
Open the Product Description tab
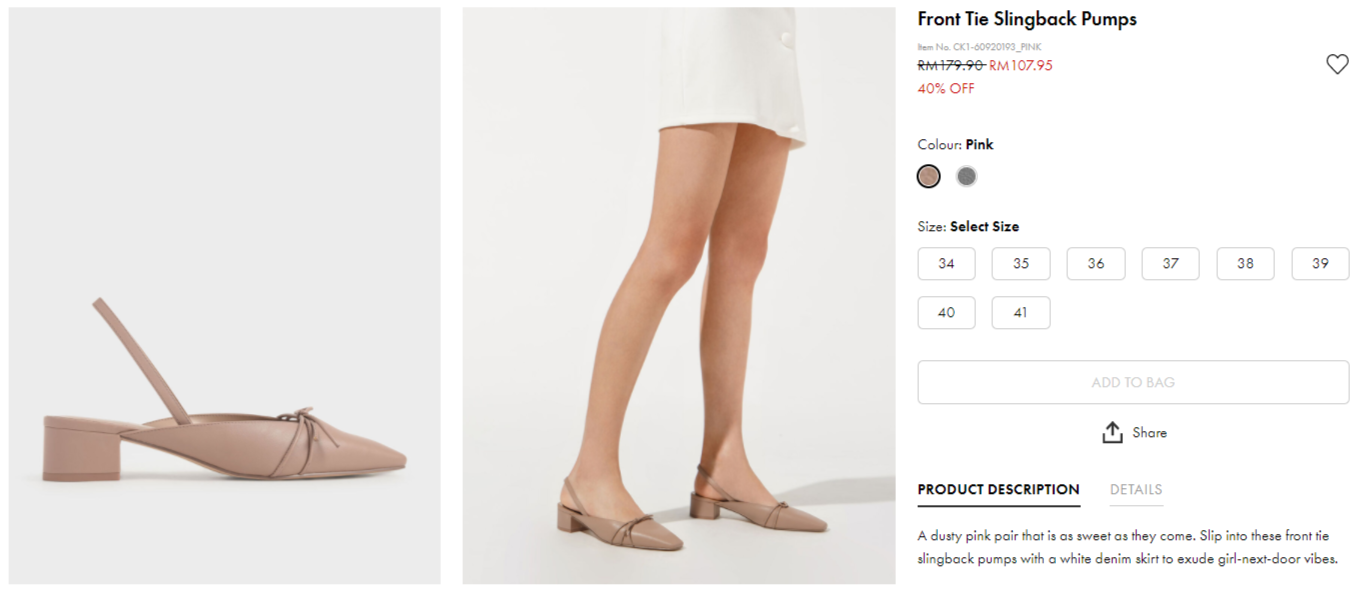pos(998,490)
